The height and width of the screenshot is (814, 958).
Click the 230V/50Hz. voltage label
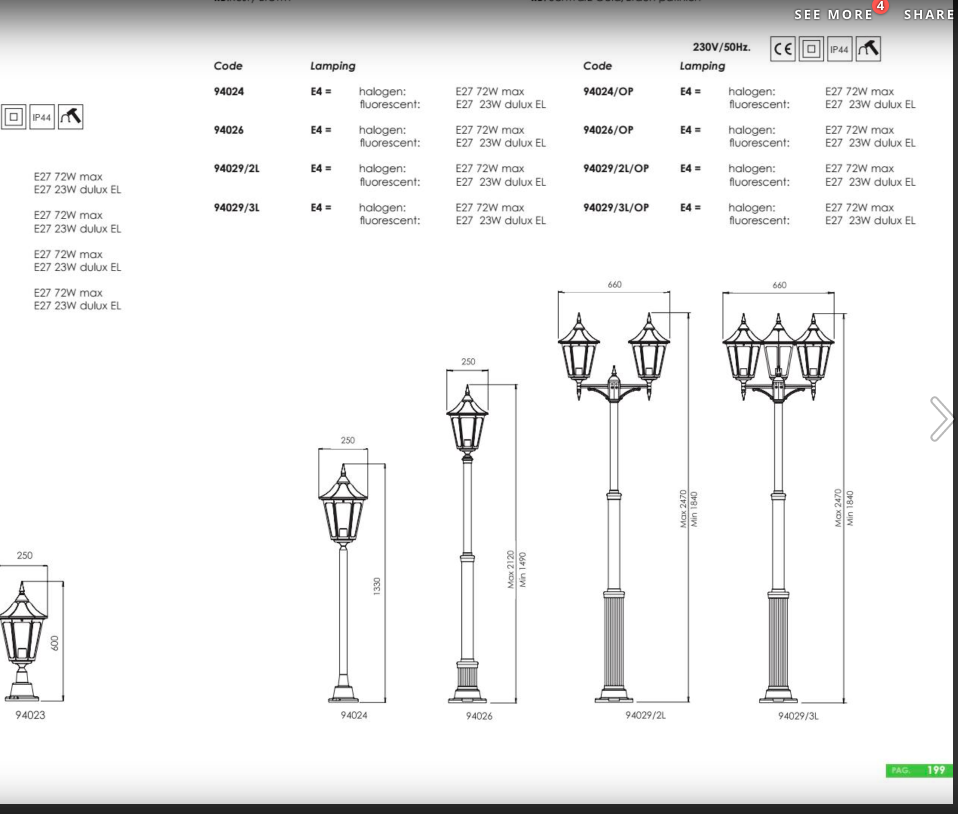tap(722, 47)
